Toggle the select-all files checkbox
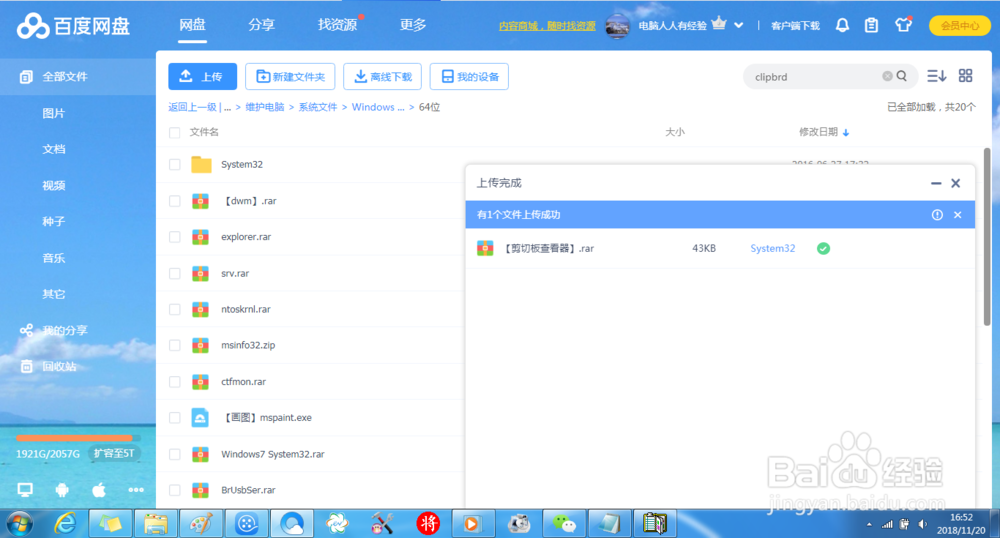Screen dimensions: 1000x538 click(x=174, y=133)
